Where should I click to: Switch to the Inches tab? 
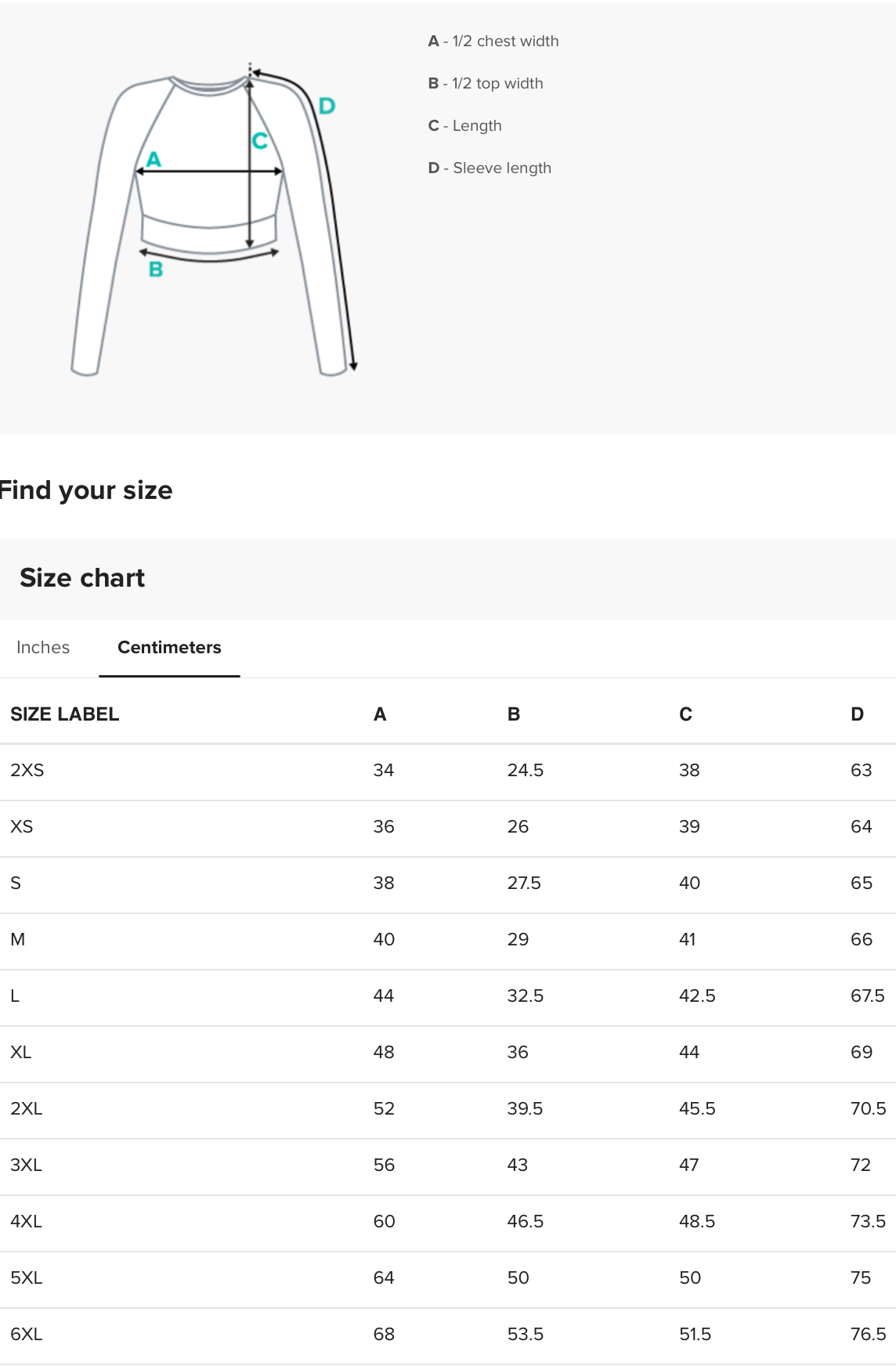[x=42, y=647]
